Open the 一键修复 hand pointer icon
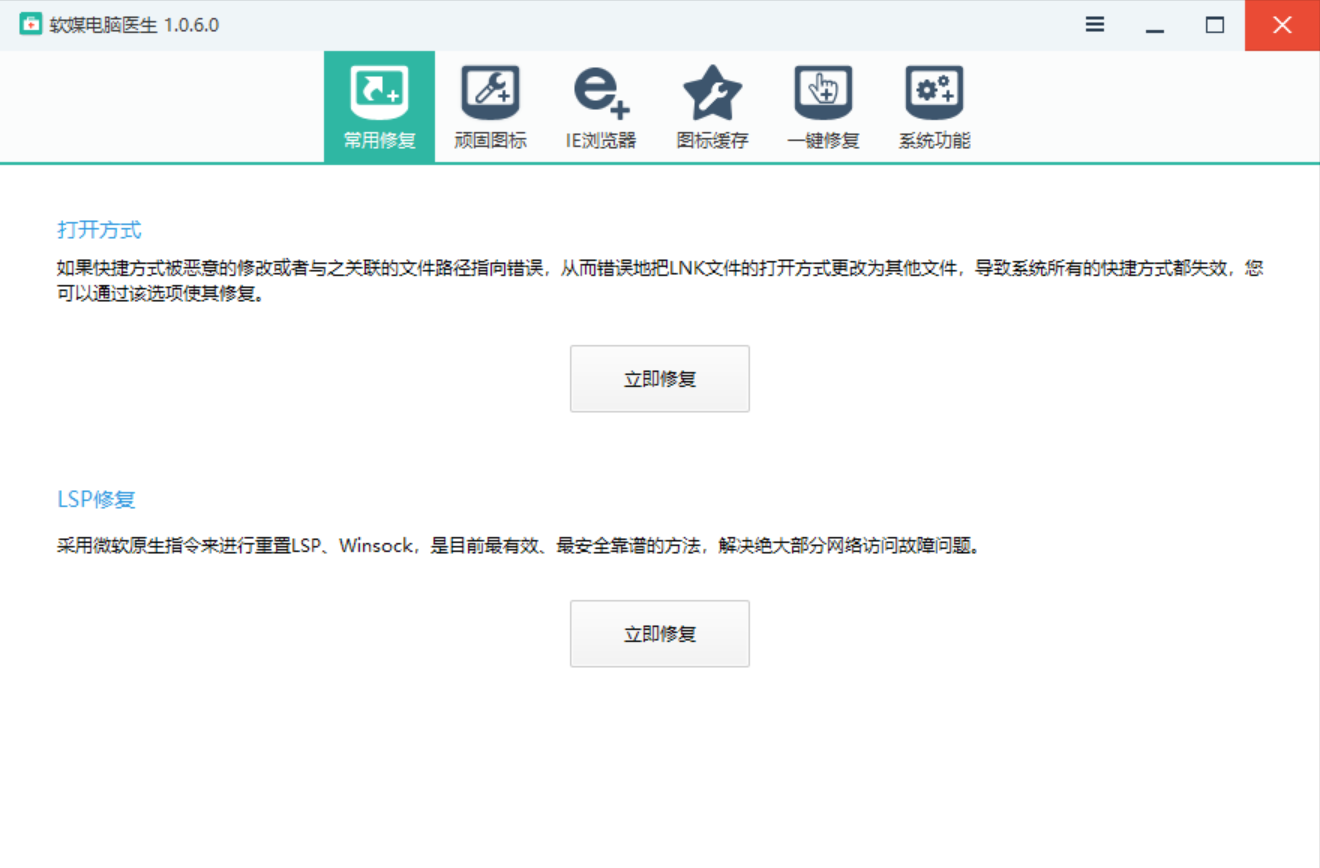 pyautogui.click(x=823, y=94)
